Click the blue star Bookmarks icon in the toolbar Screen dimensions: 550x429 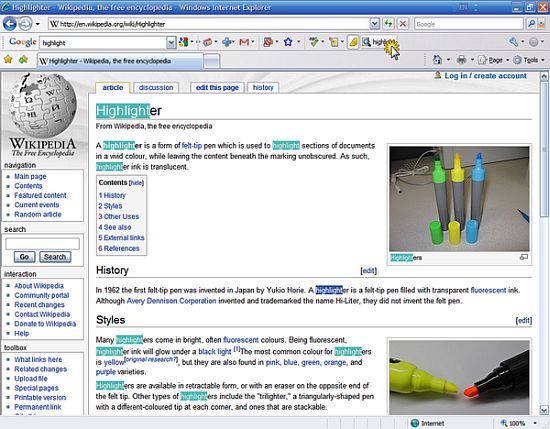coord(288,42)
